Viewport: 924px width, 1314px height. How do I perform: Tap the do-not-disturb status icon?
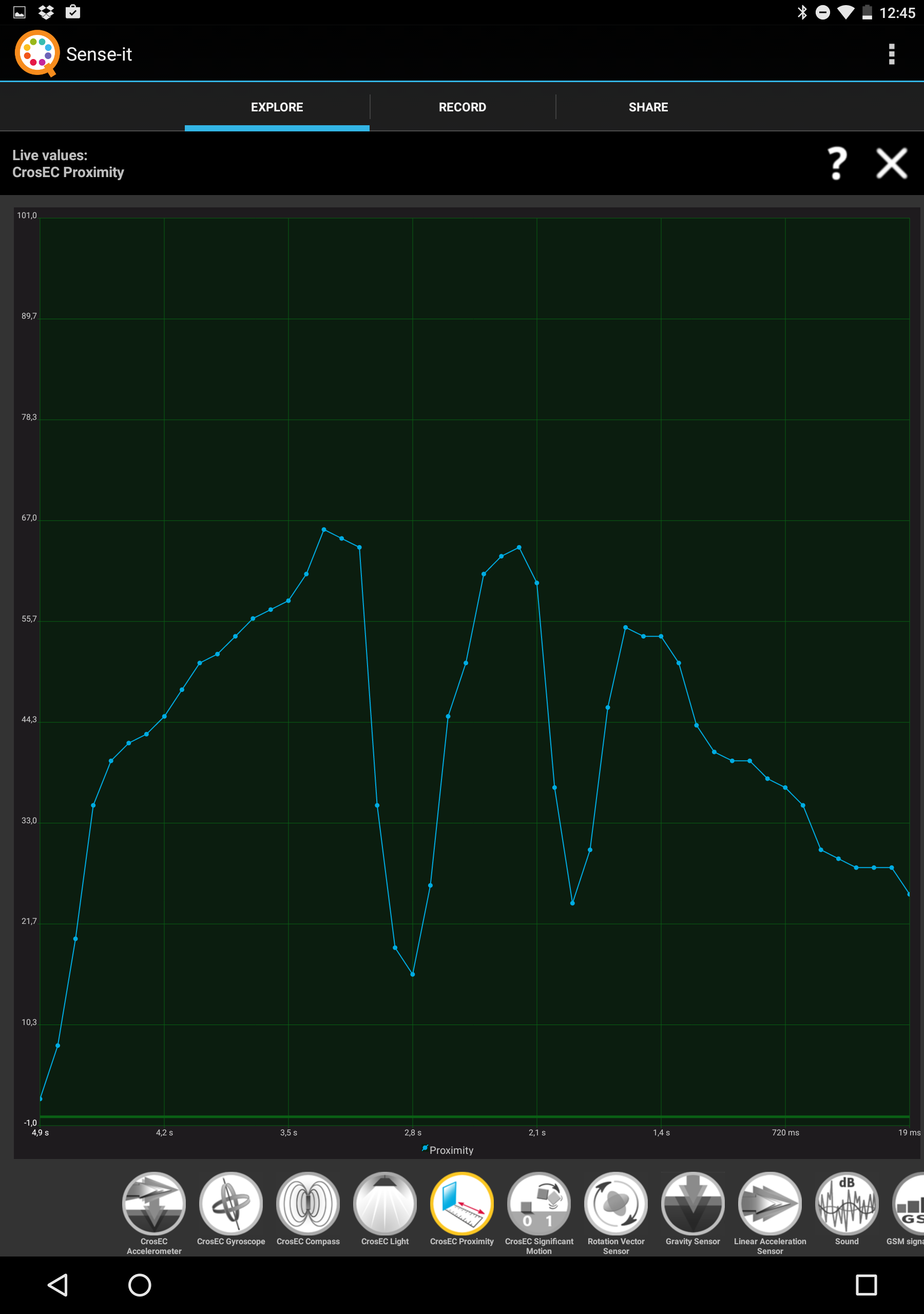pos(823,12)
